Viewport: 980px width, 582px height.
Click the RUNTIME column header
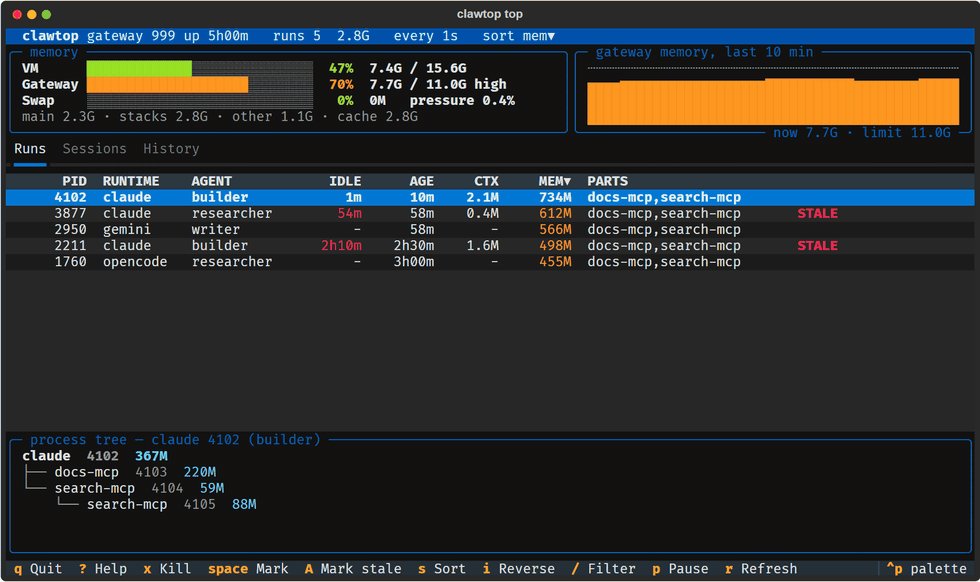point(131,181)
